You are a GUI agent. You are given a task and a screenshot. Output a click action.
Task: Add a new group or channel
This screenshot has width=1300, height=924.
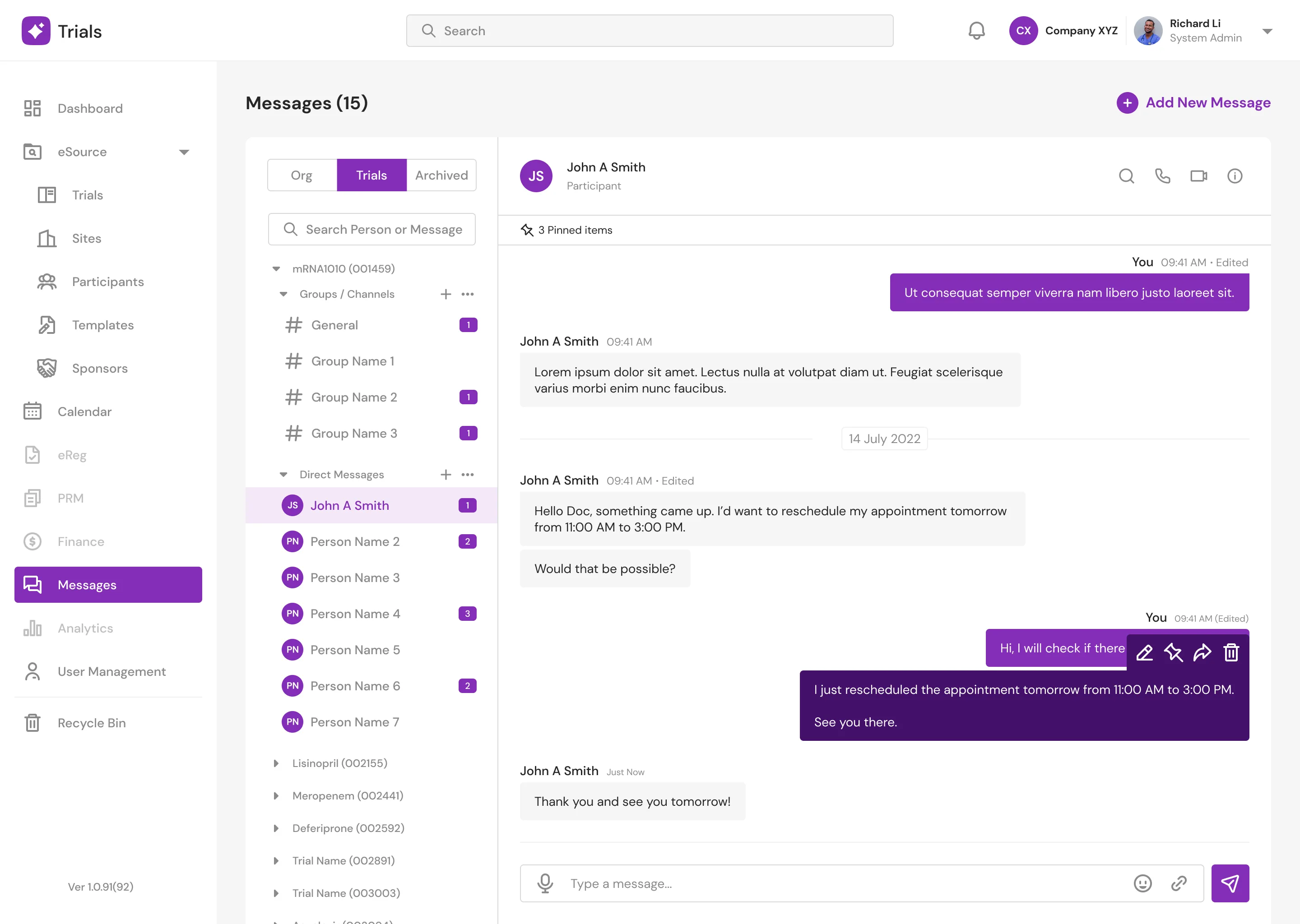pos(446,294)
